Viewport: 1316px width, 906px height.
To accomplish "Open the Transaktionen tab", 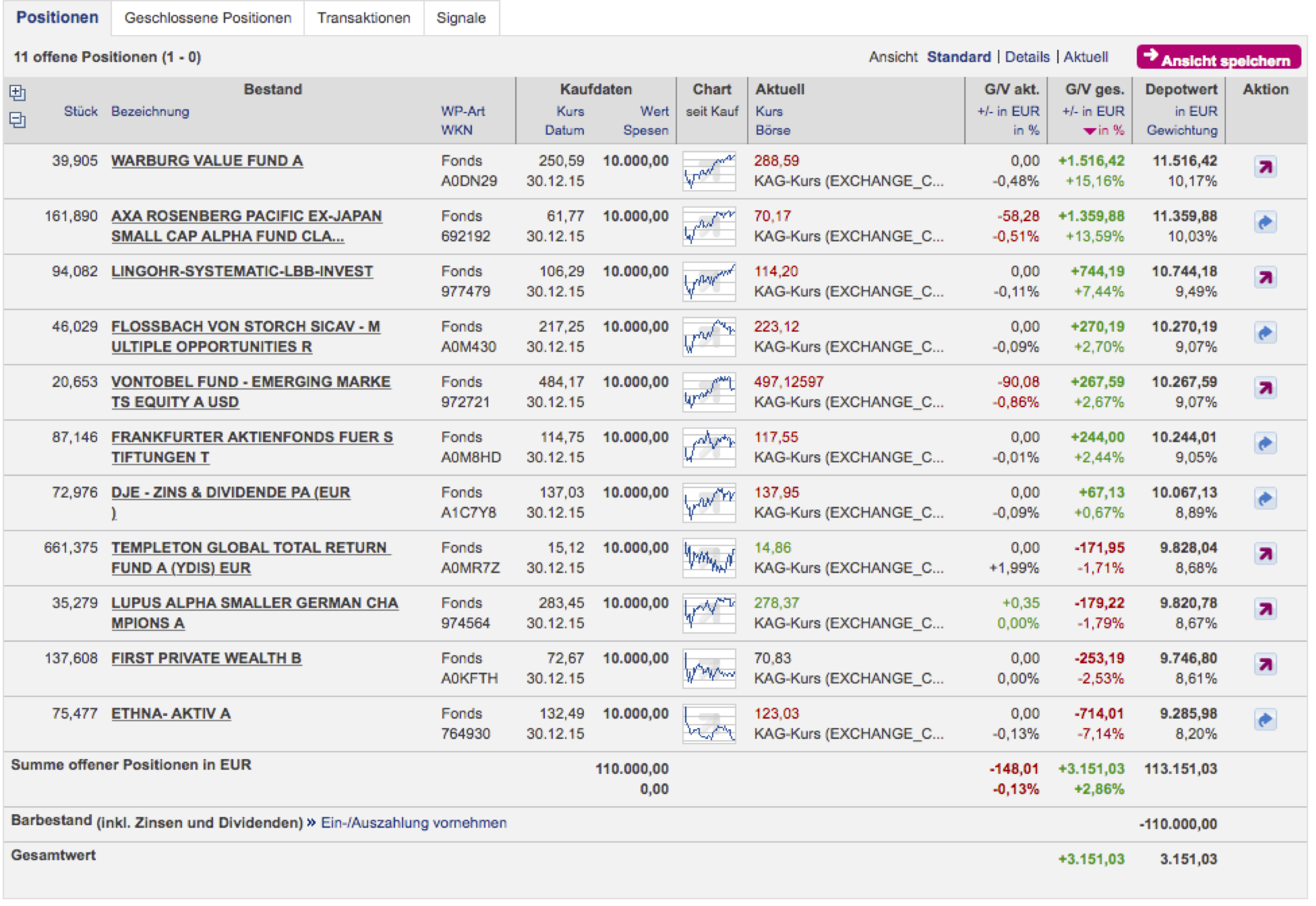I will coord(363,18).
